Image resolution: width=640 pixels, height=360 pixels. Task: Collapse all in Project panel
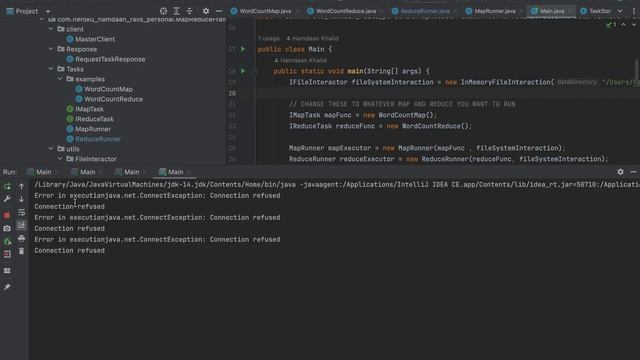(189, 11)
